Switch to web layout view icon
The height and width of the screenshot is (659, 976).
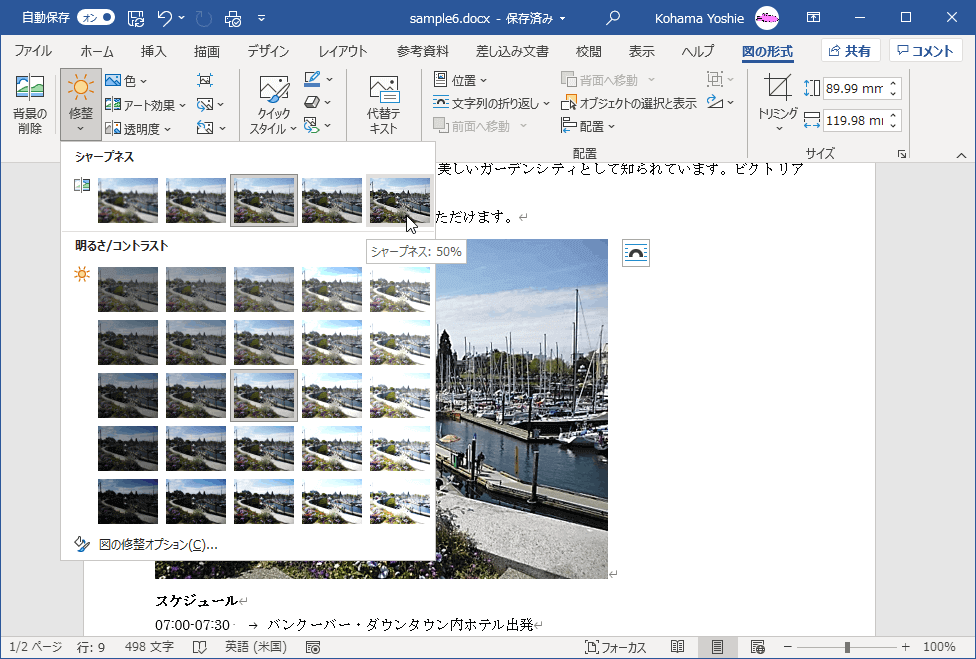[758, 647]
